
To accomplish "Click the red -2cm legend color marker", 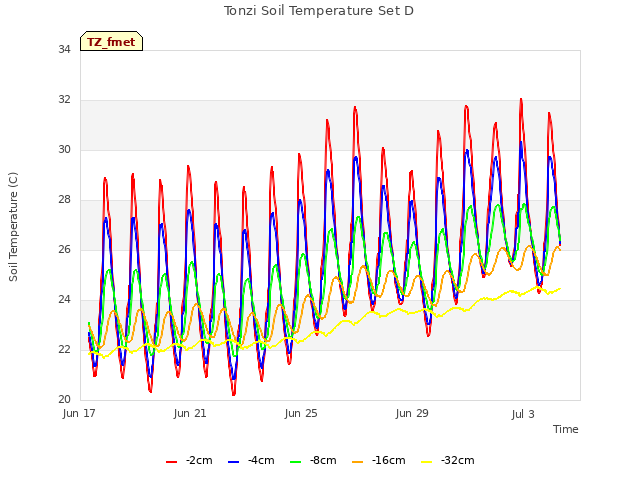I will [171, 462].
